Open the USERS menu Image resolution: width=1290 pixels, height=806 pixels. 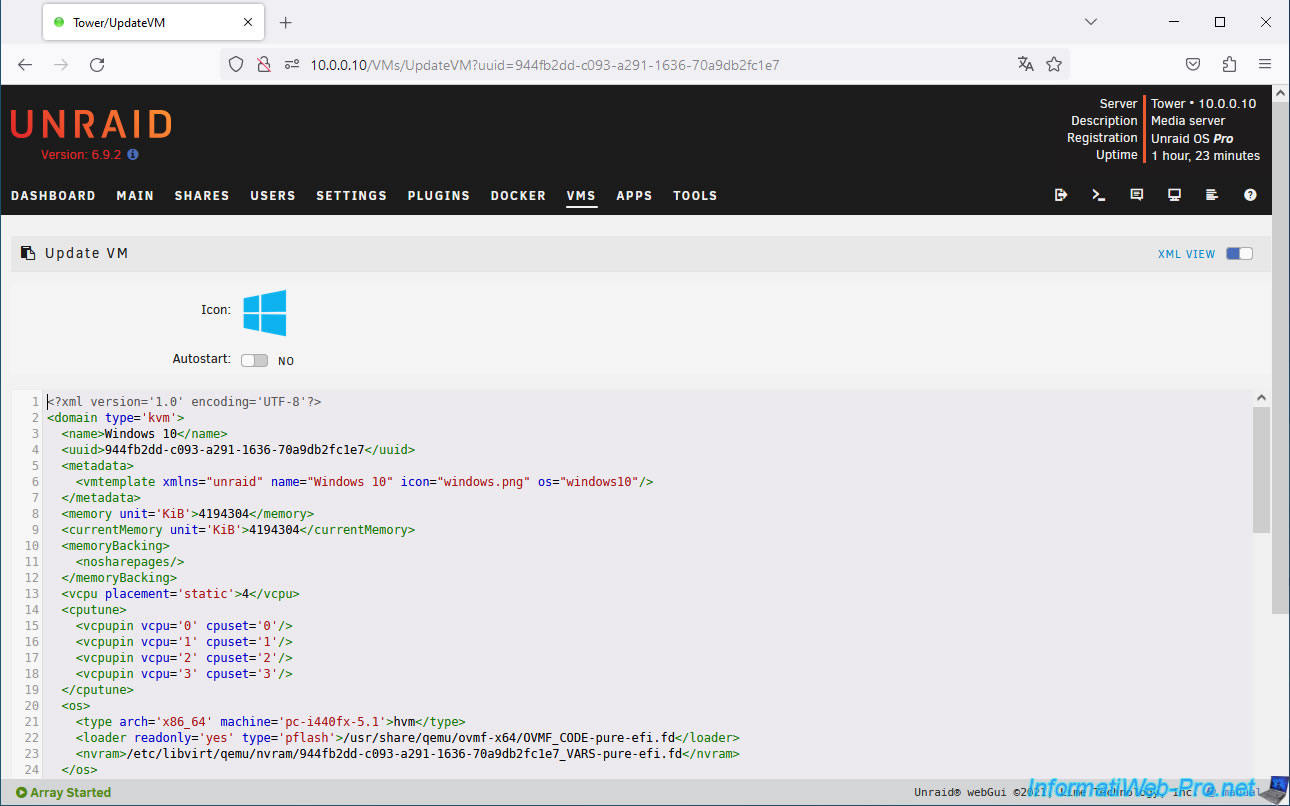273,196
